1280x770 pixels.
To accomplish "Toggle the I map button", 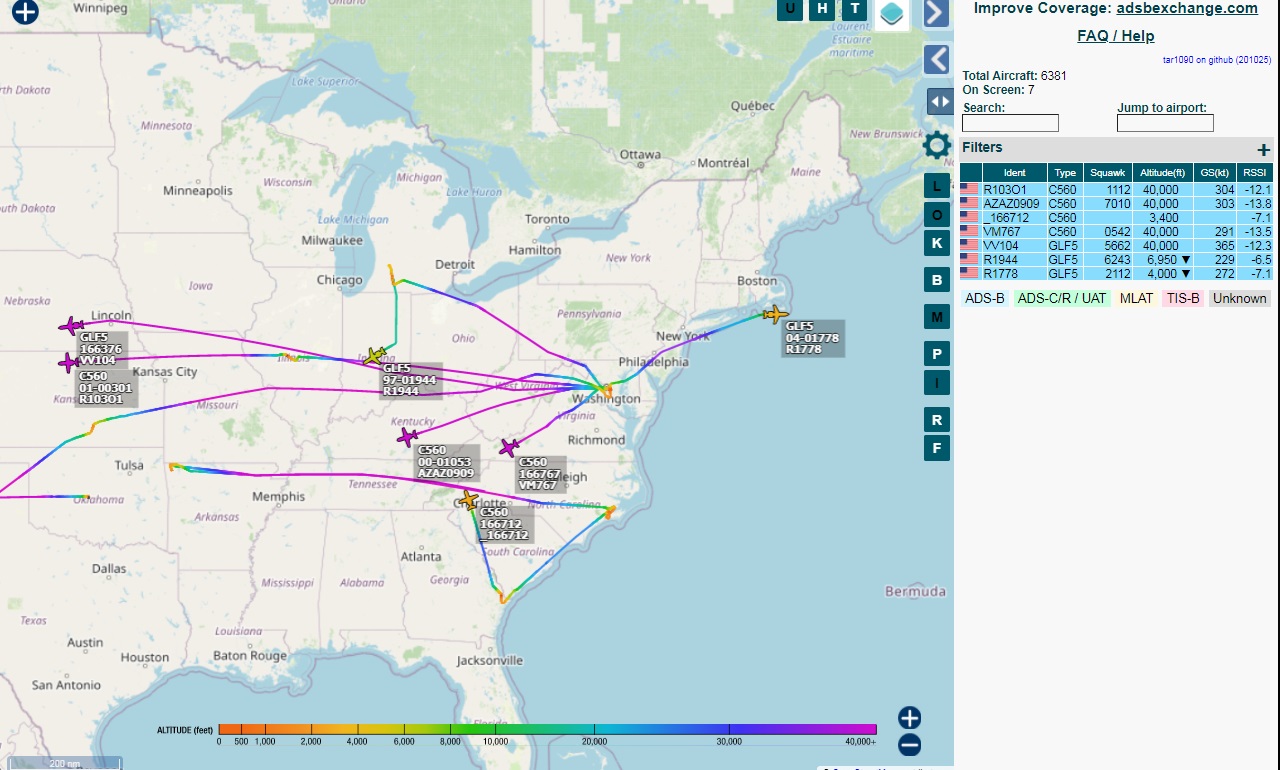I will (x=937, y=382).
